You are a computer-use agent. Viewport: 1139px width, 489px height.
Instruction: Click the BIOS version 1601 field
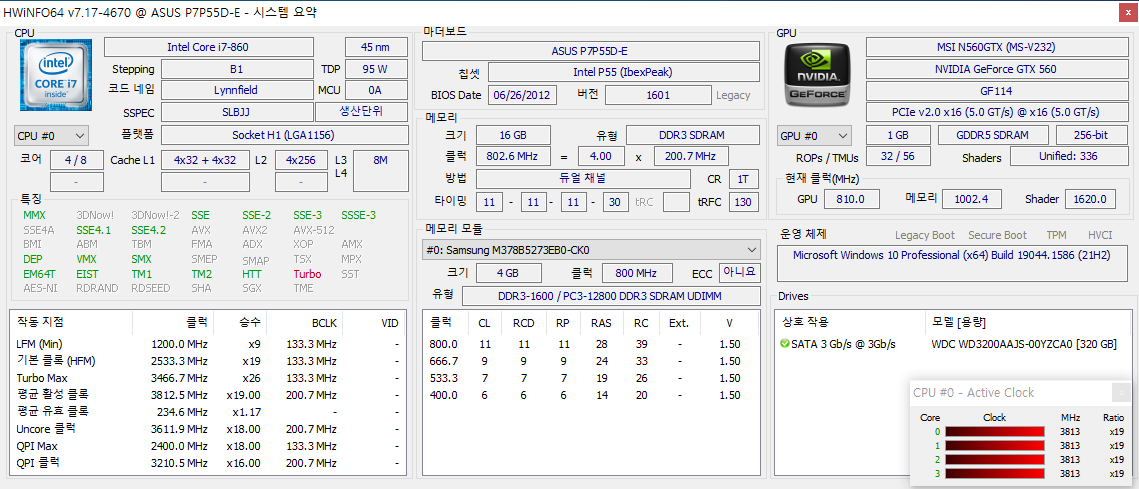pyautogui.click(x=657, y=95)
